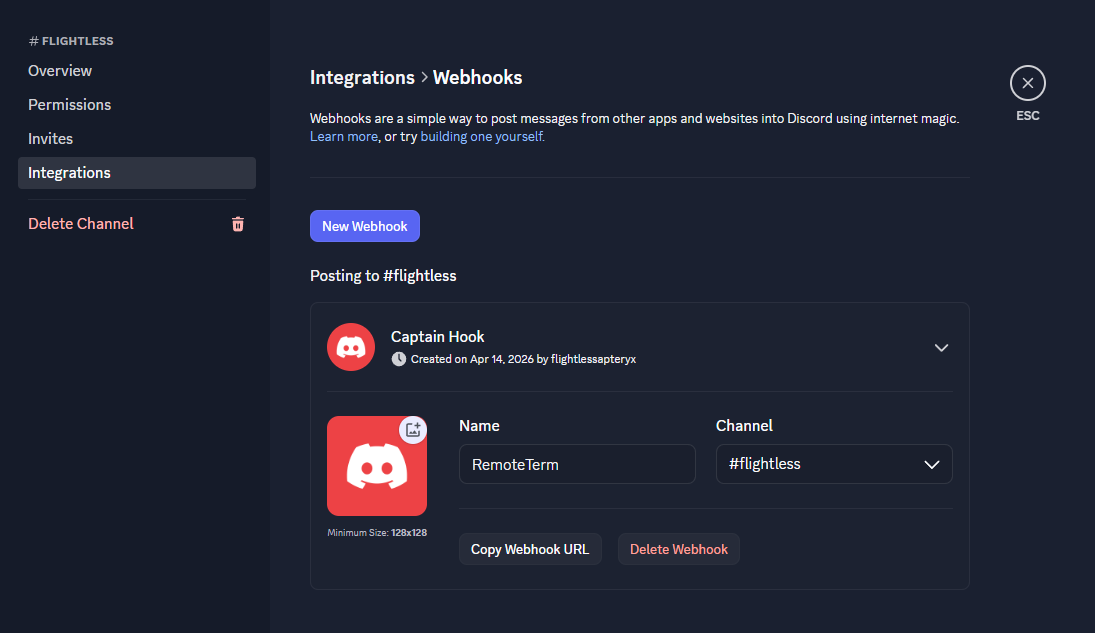Collapse the Captain Hook webhook card chevron
The width and height of the screenshot is (1095, 633).
point(940,347)
